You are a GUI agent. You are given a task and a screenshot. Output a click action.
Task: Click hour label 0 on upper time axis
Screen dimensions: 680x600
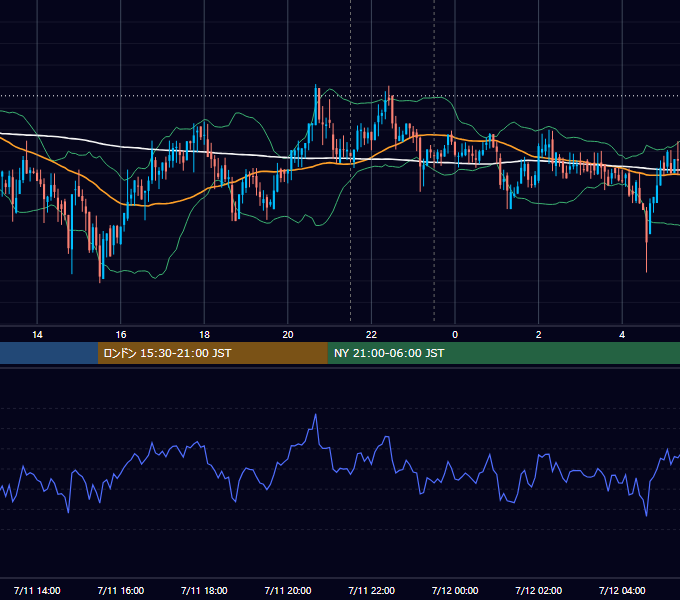click(455, 335)
